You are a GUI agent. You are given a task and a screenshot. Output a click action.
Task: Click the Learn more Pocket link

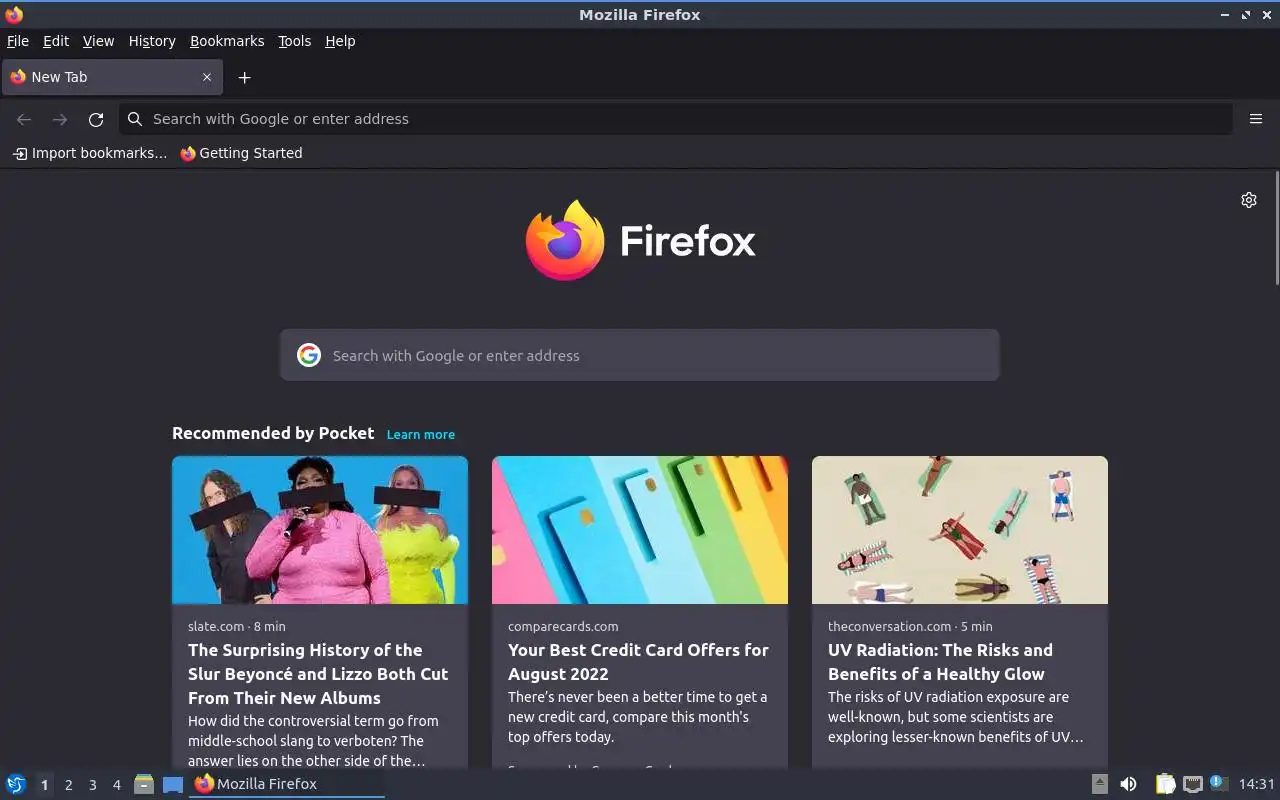[421, 434]
